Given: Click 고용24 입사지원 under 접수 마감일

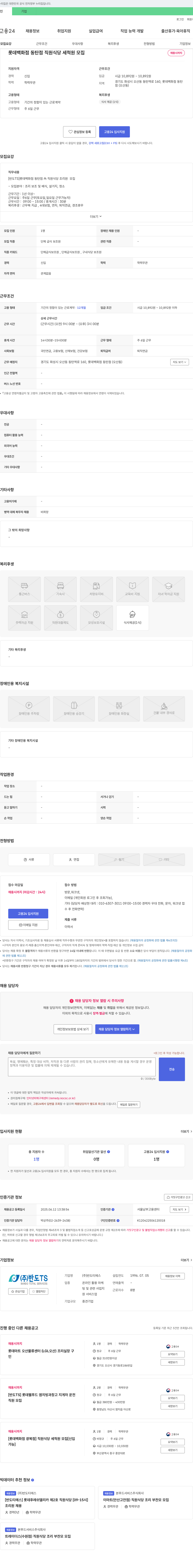Looking at the screenshot, I should tap(28, 914).
